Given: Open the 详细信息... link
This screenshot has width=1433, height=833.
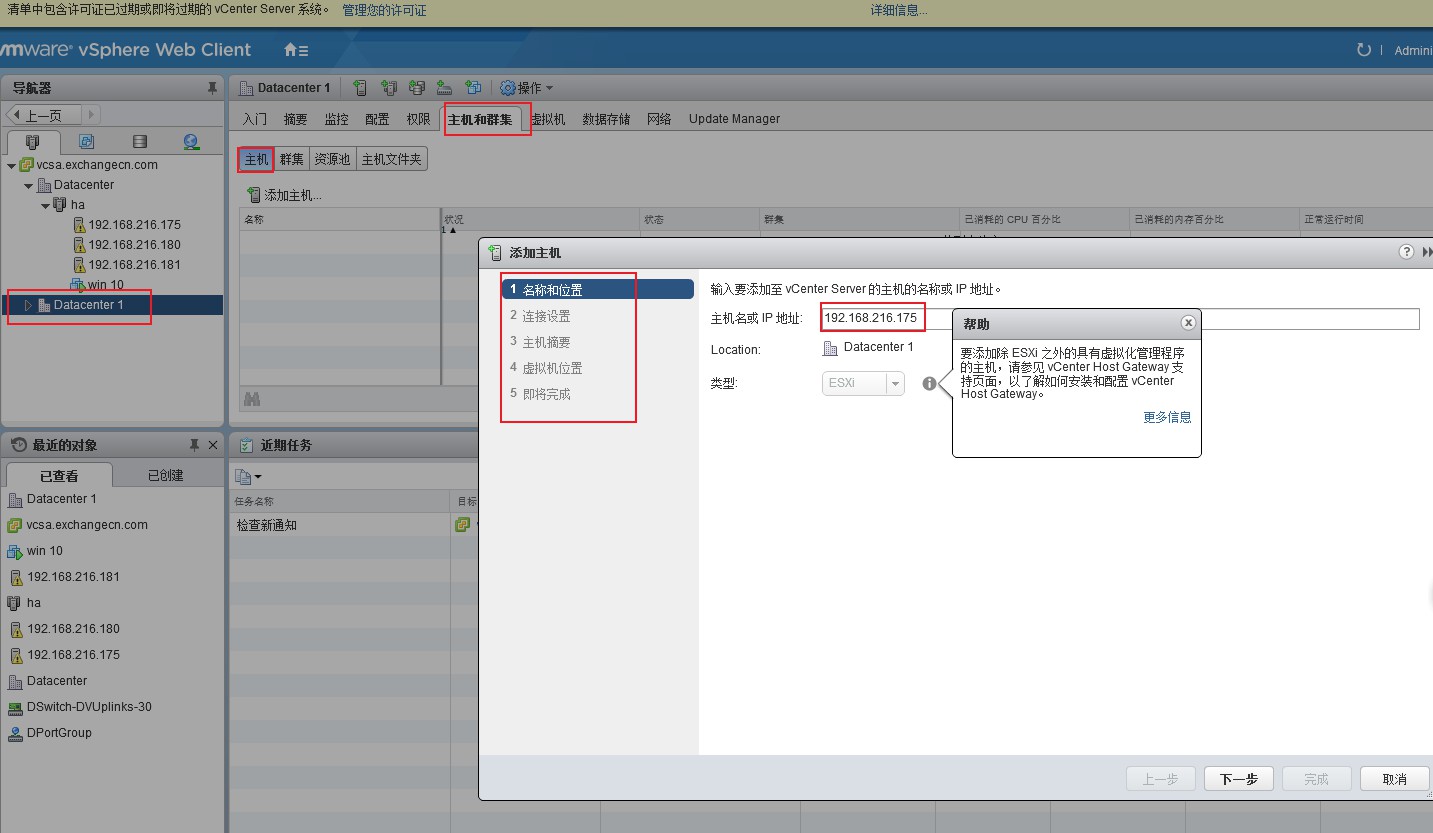Looking at the screenshot, I should coord(898,10).
